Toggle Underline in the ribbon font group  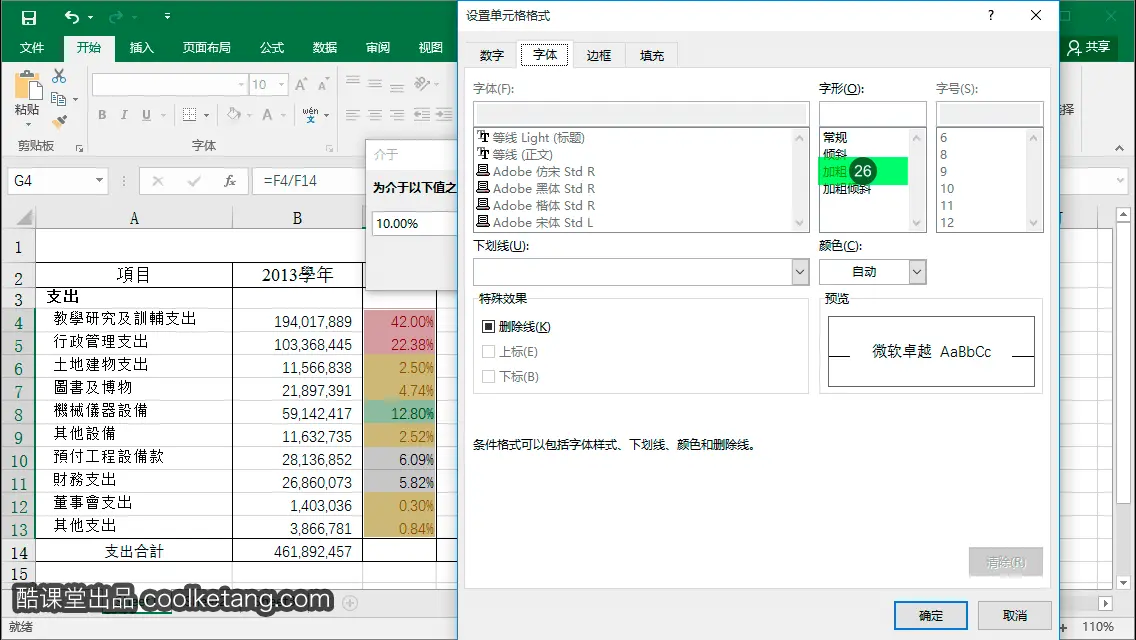(146, 115)
